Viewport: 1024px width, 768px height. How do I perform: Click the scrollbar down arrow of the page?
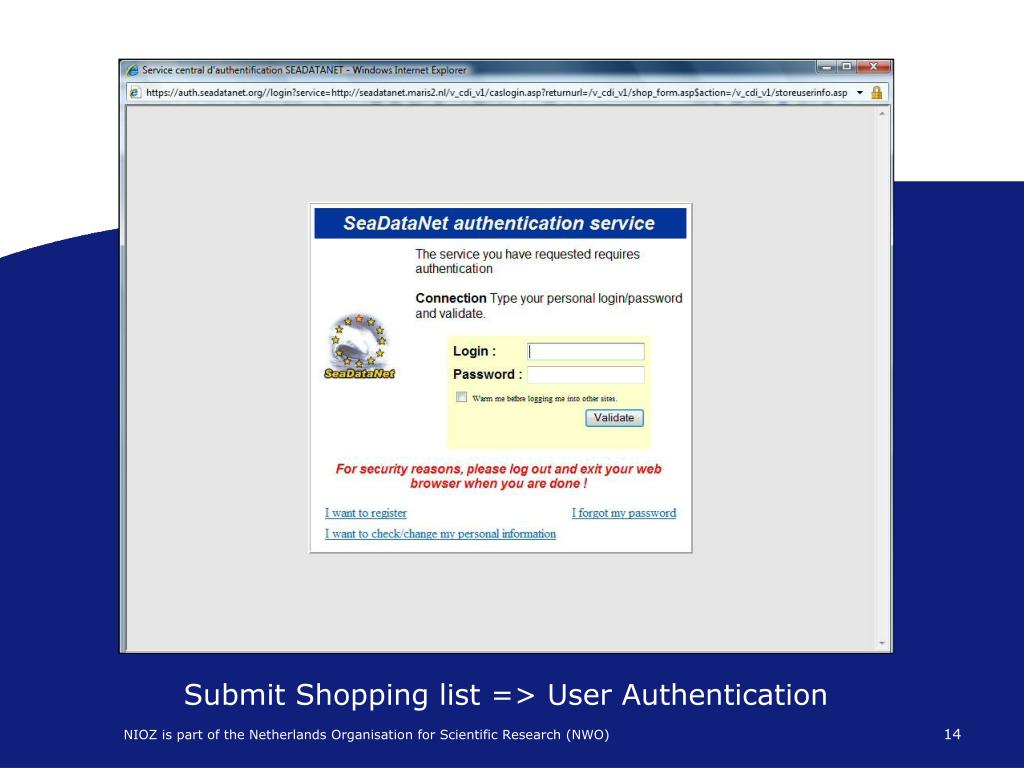click(x=882, y=643)
